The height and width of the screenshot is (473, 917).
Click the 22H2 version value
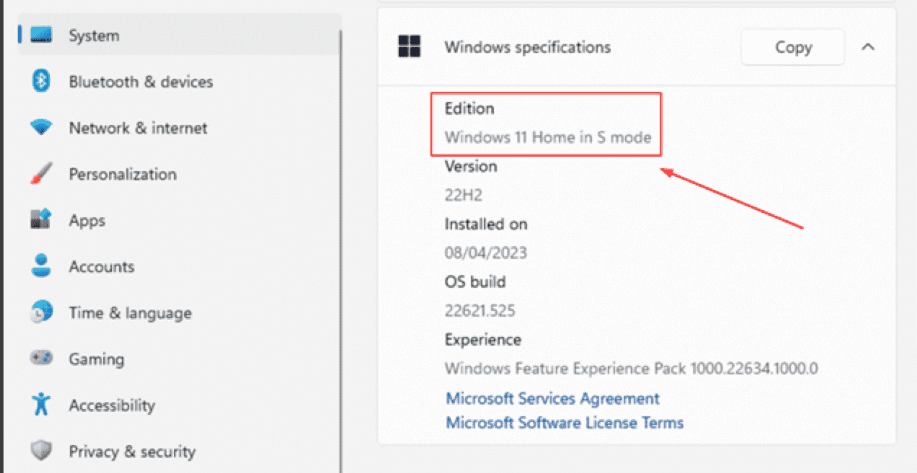coord(463,195)
